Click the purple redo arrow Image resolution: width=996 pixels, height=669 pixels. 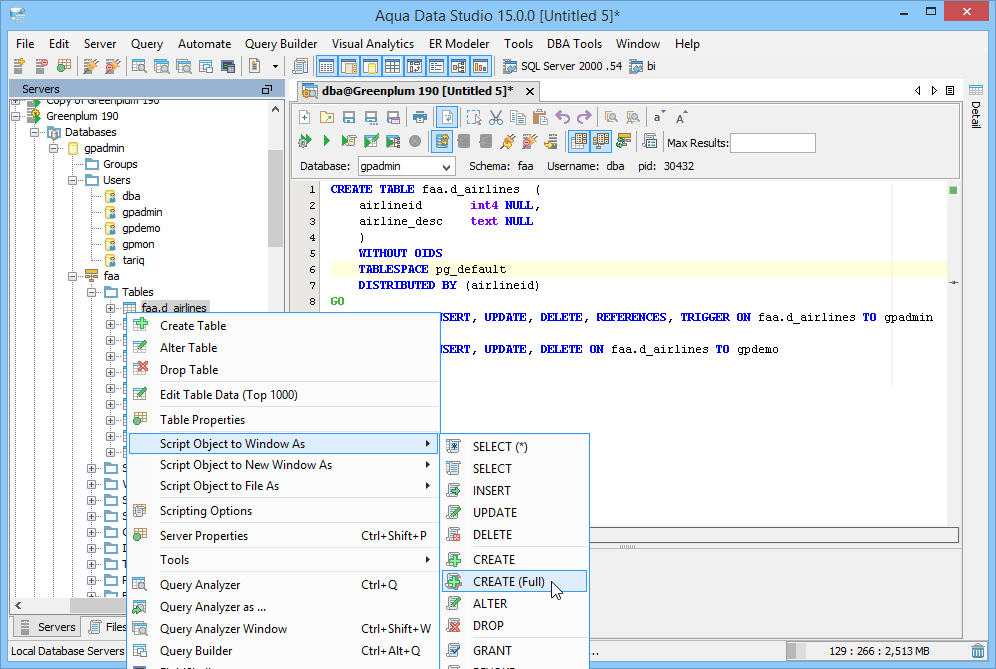tap(584, 118)
